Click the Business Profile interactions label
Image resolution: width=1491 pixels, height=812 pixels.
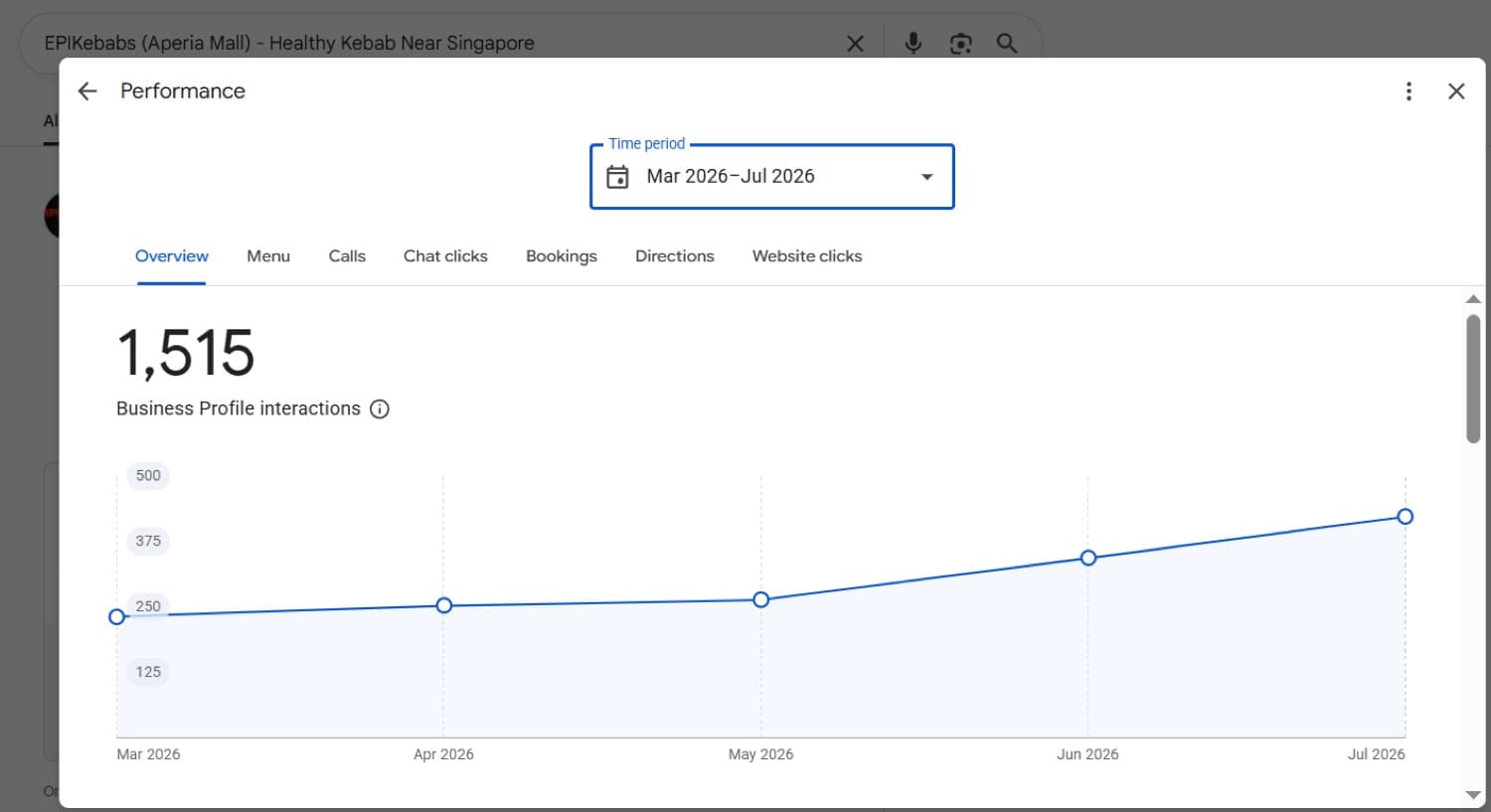coord(239,408)
